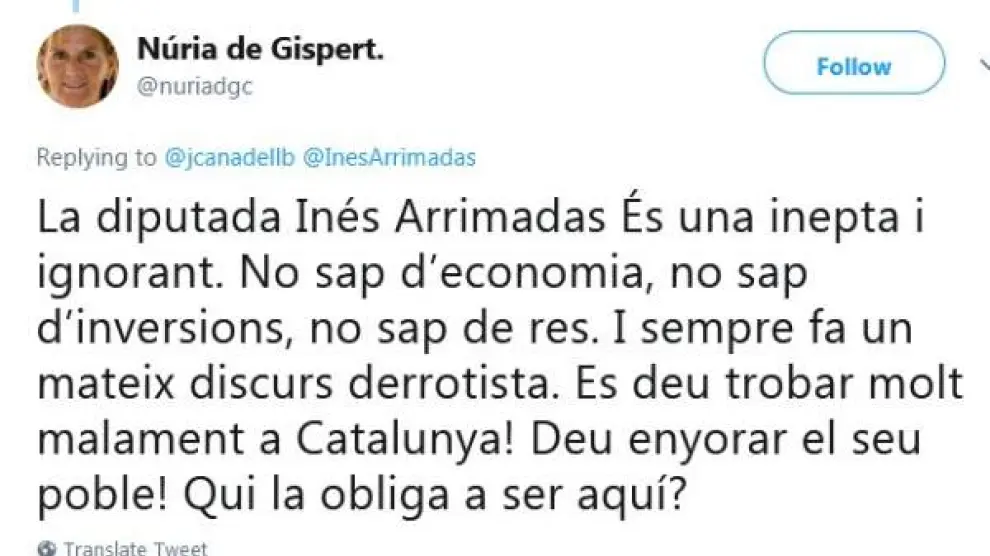990x556 pixels.
Task: Click the "Replying to" label
Action: point(96,157)
